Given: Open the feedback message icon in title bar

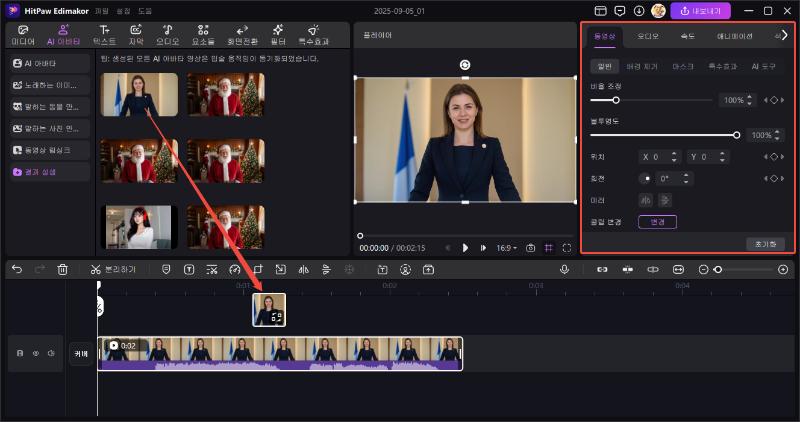Looking at the screenshot, I should point(620,11).
